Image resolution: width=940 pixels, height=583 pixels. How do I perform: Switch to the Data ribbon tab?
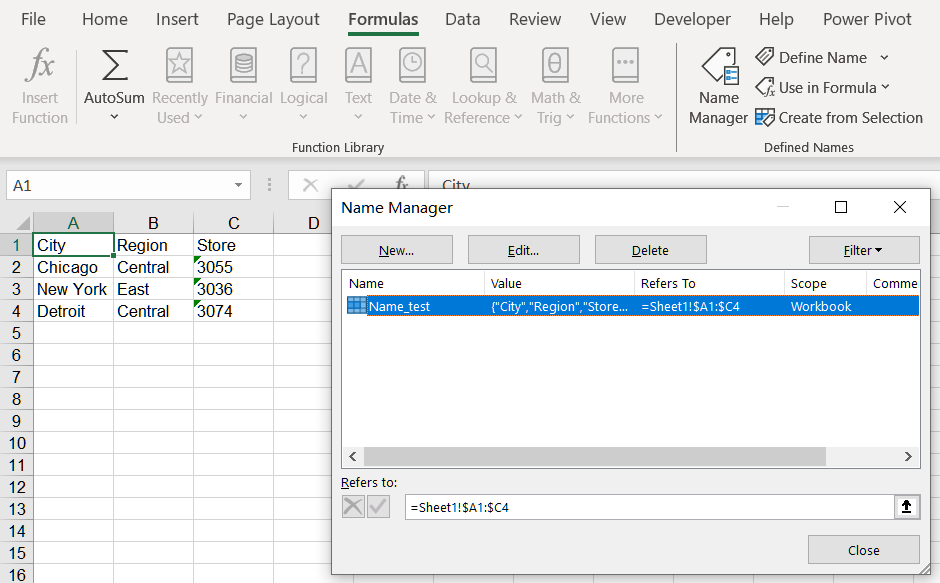tap(462, 20)
